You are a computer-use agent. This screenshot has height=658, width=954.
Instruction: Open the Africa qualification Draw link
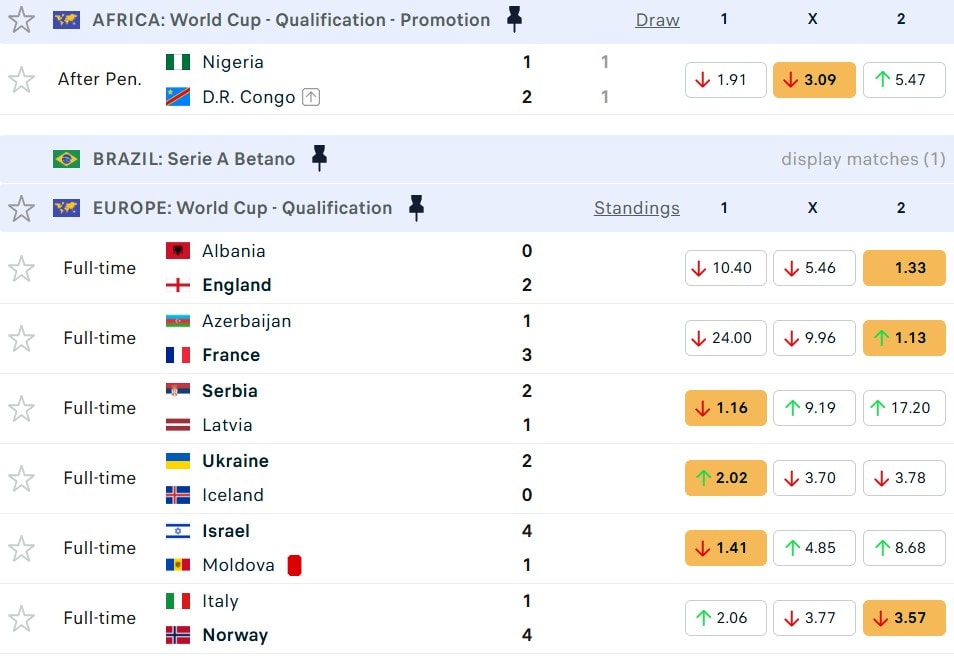(x=657, y=20)
